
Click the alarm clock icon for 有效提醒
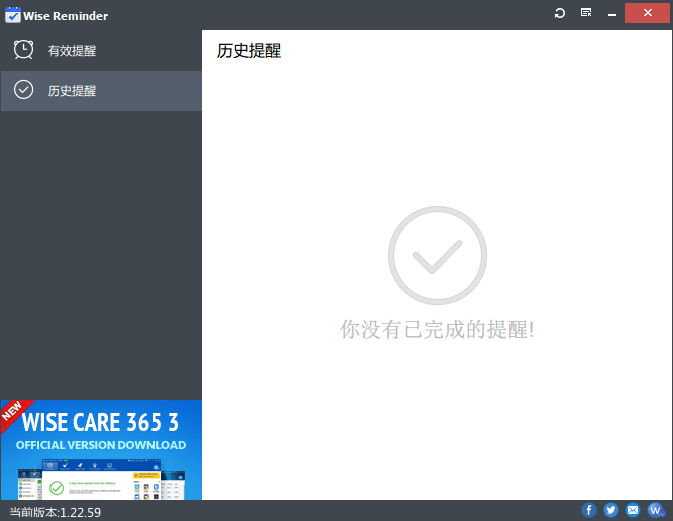tap(23, 50)
